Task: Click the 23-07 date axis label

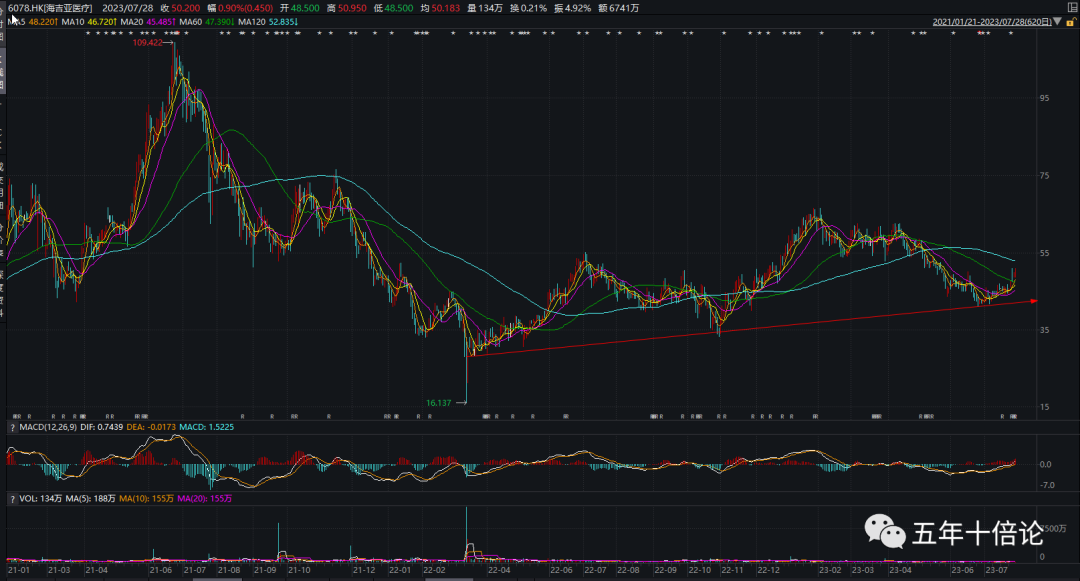Action: pos(996,570)
